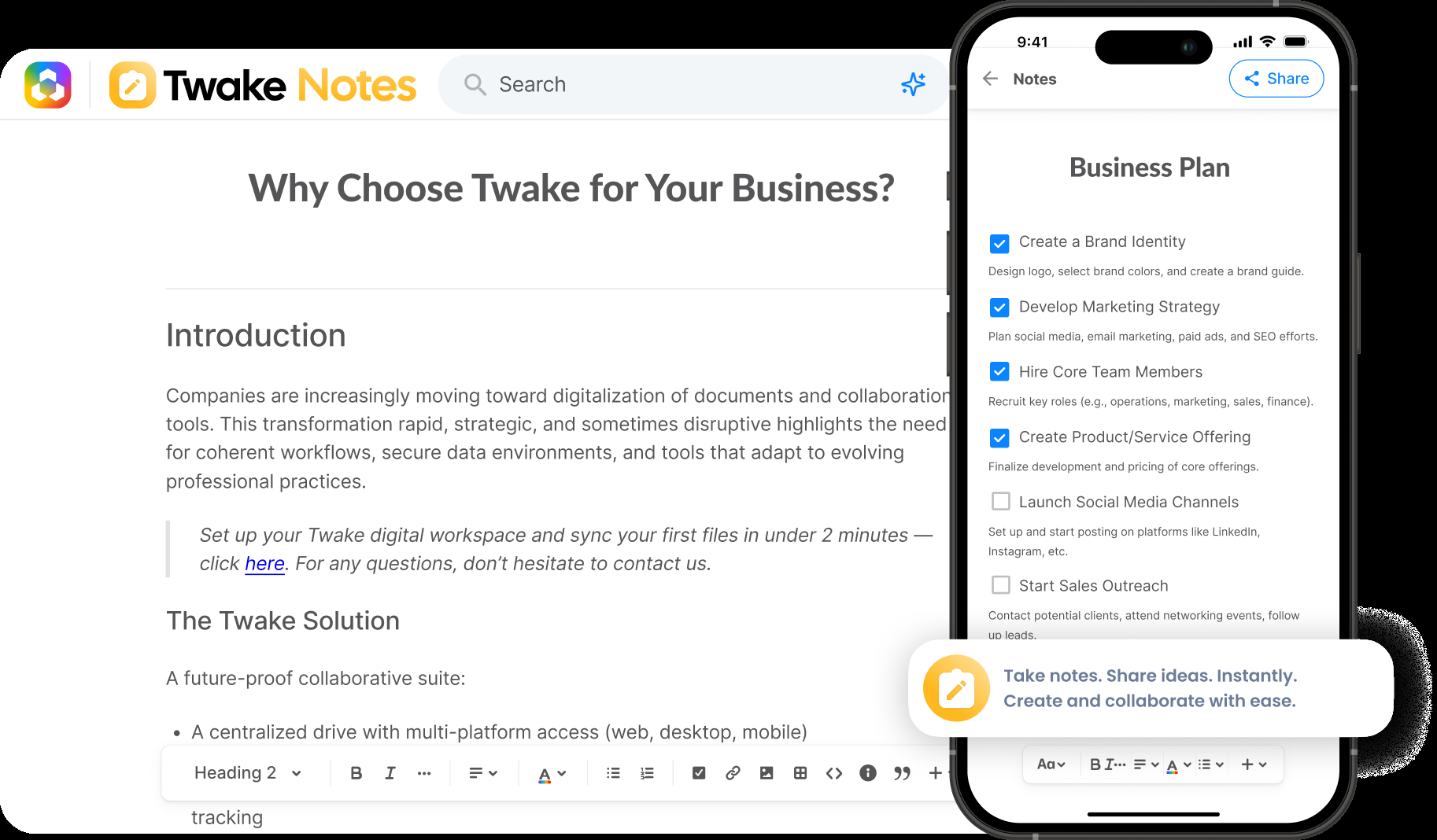Toggle italic in the desktop editor toolbar

(390, 773)
